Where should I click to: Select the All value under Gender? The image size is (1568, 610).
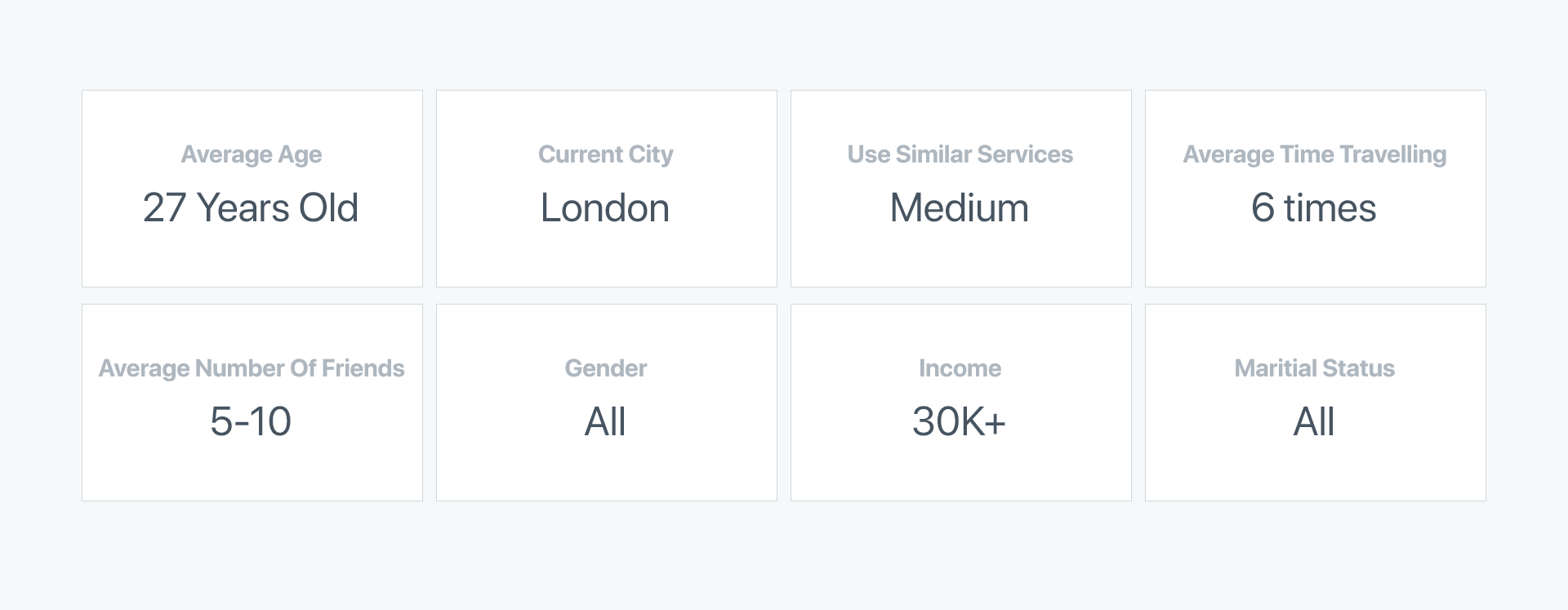(605, 421)
